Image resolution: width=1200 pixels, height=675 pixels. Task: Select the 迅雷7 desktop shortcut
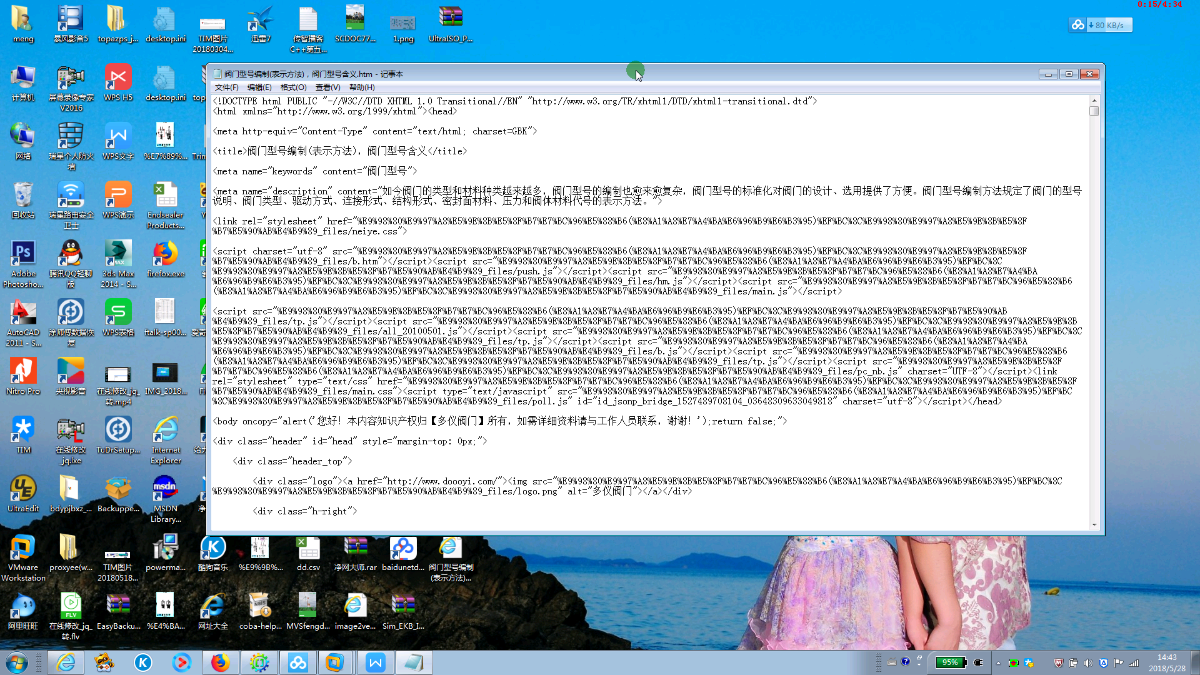pyautogui.click(x=260, y=25)
